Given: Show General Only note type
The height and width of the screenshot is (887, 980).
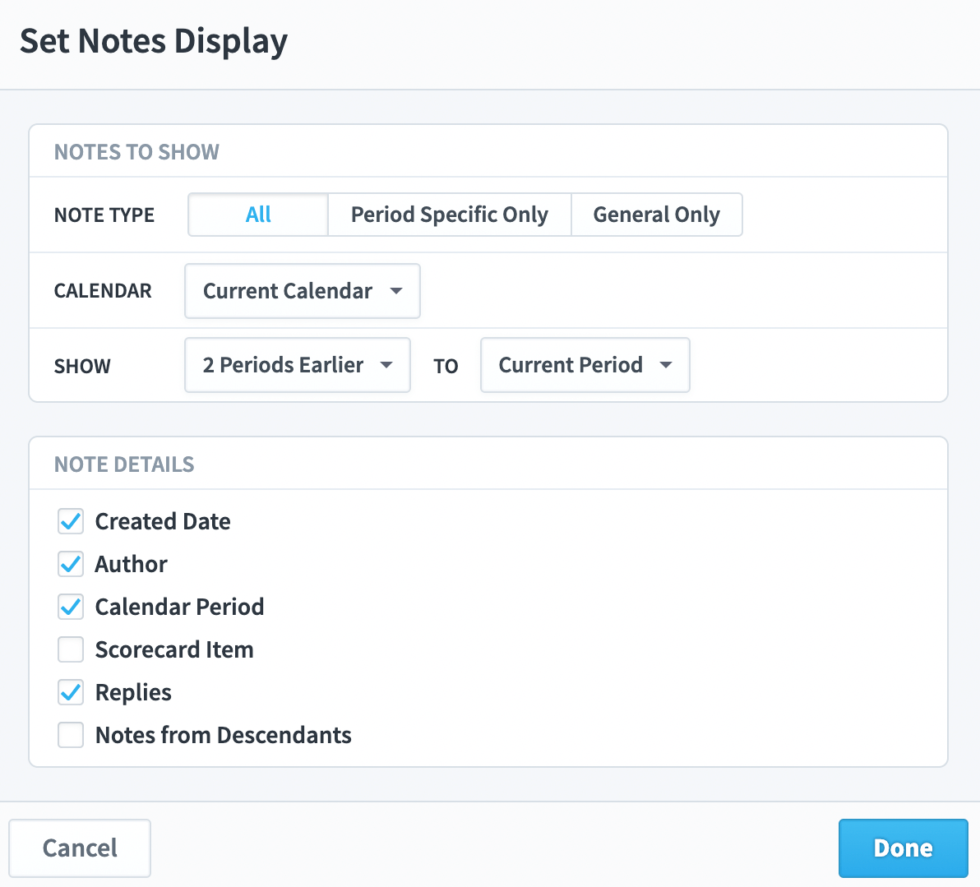Looking at the screenshot, I should [656, 214].
